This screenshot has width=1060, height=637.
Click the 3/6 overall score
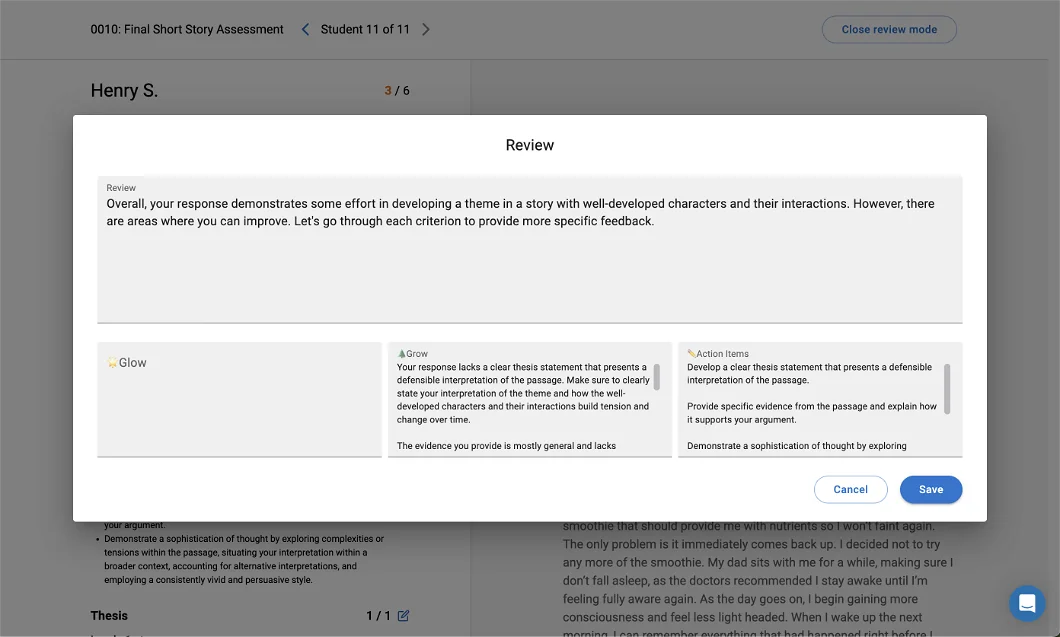coord(396,90)
